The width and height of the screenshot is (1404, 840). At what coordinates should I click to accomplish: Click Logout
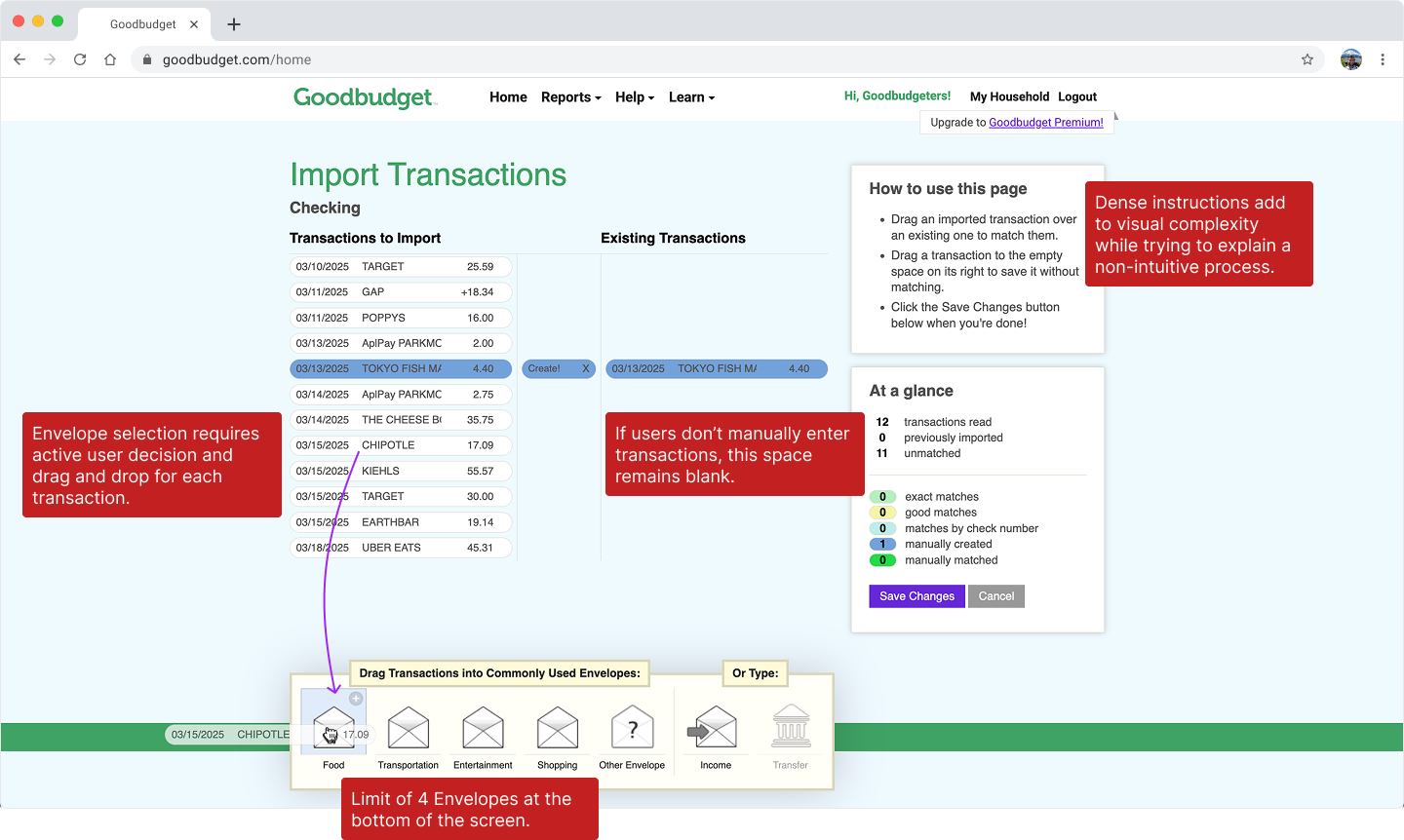click(x=1077, y=96)
